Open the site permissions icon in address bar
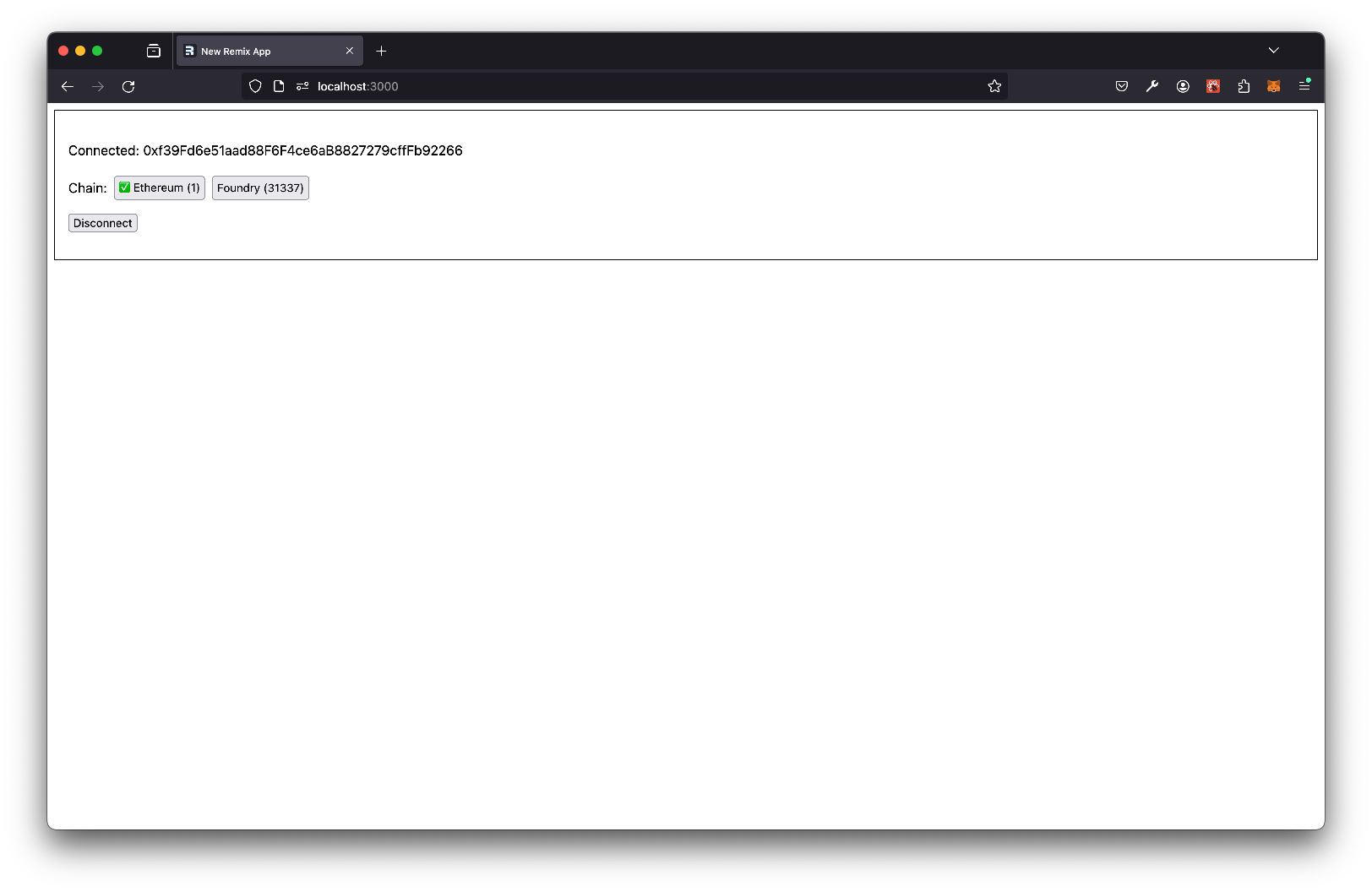The image size is (1372, 892). [302, 86]
